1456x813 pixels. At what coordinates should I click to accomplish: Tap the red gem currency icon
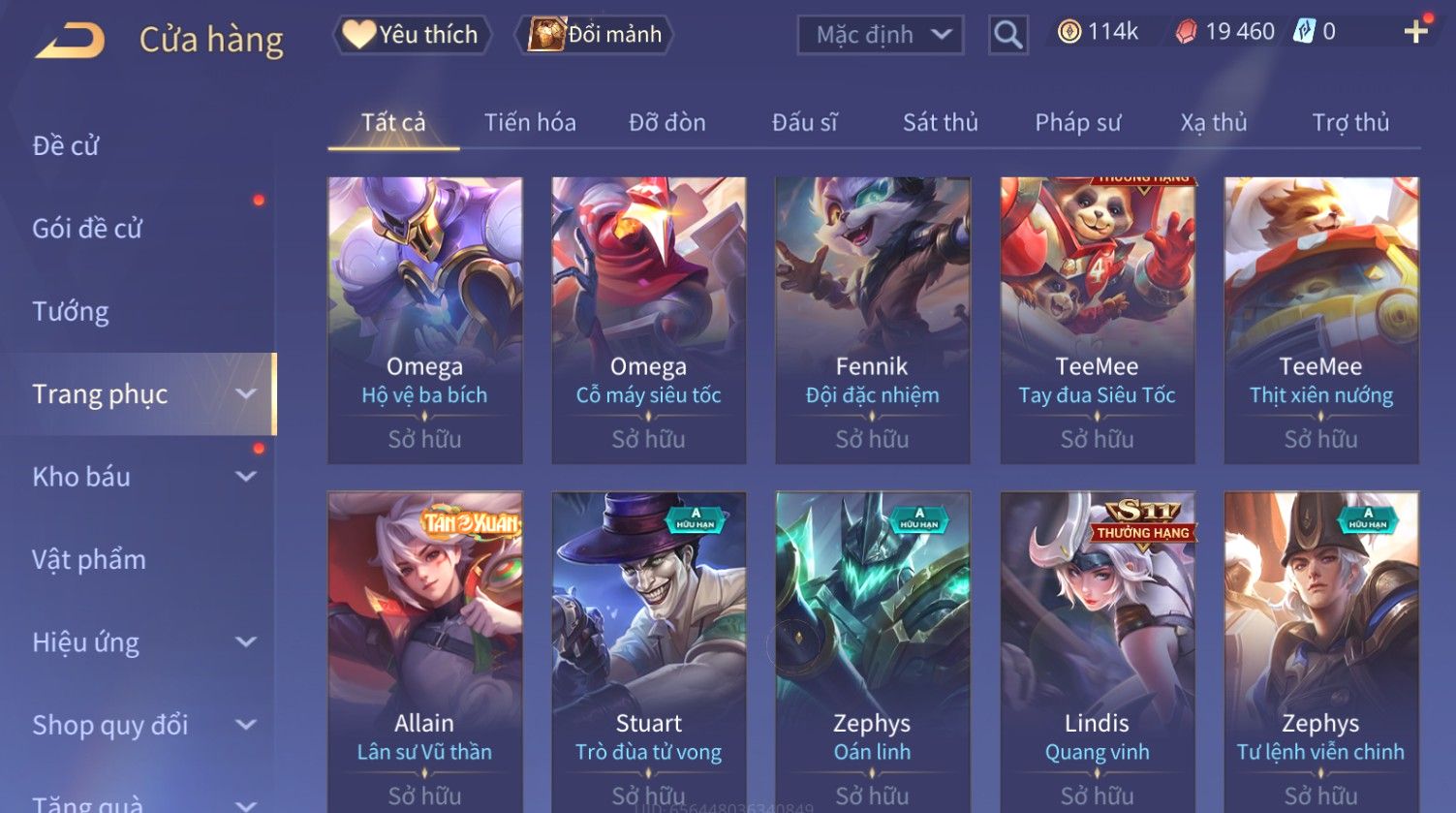pos(1186,32)
